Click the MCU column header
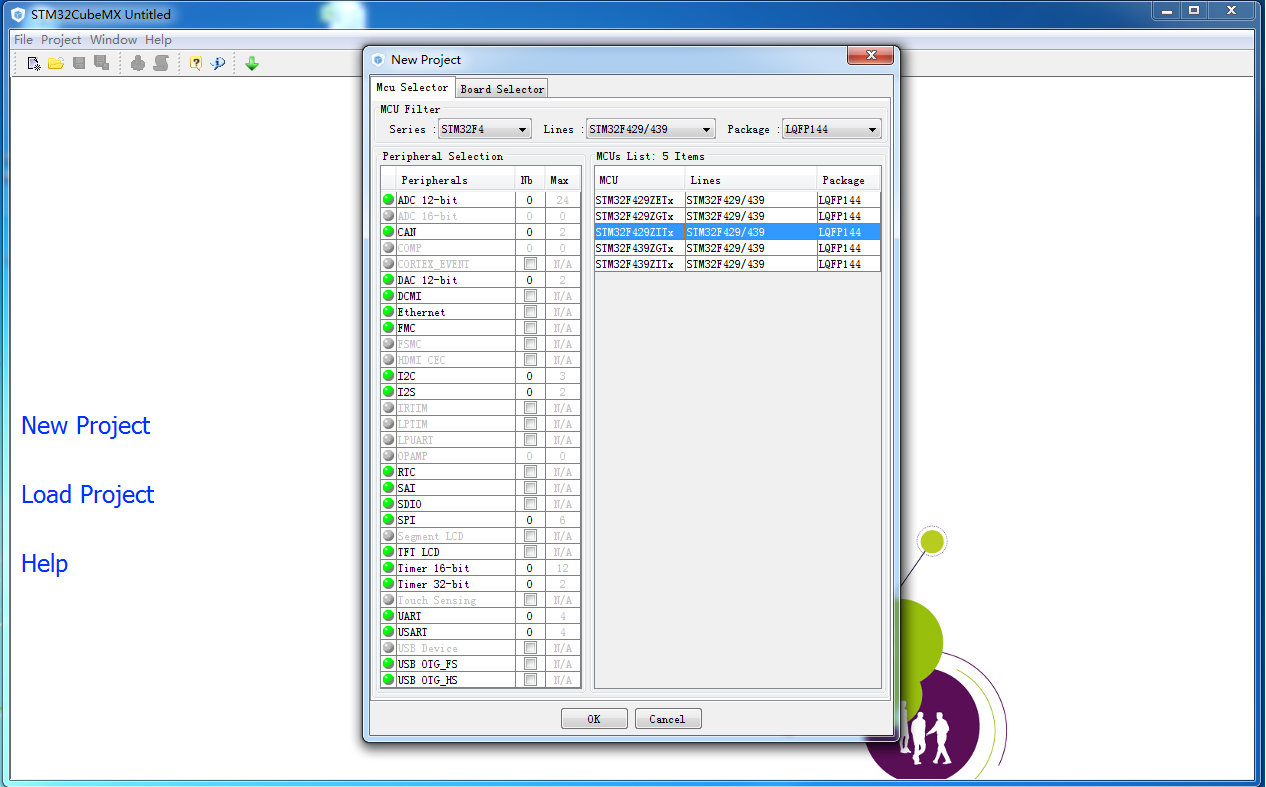The width and height of the screenshot is (1266, 787). tap(640, 180)
